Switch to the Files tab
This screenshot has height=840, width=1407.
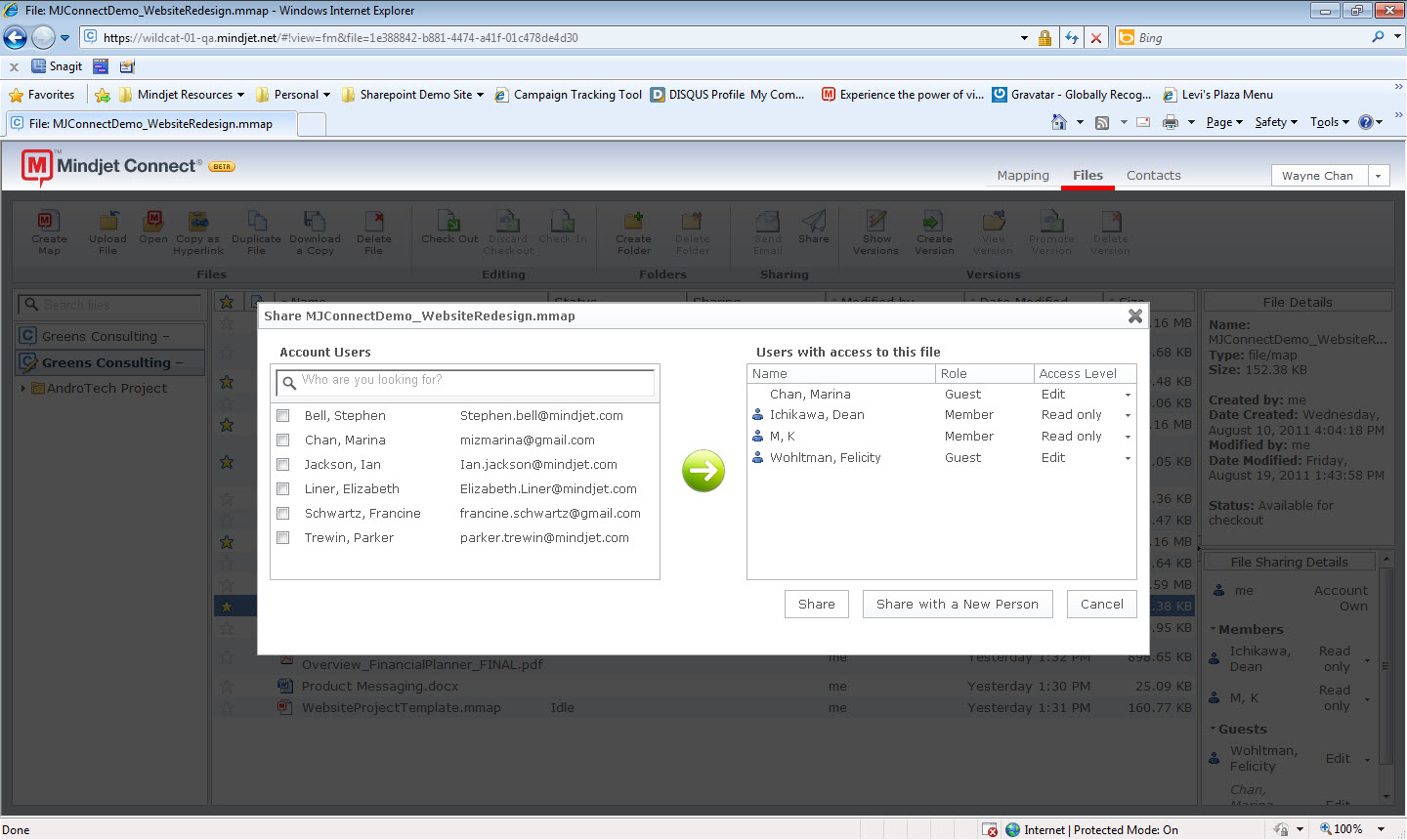point(1087,176)
